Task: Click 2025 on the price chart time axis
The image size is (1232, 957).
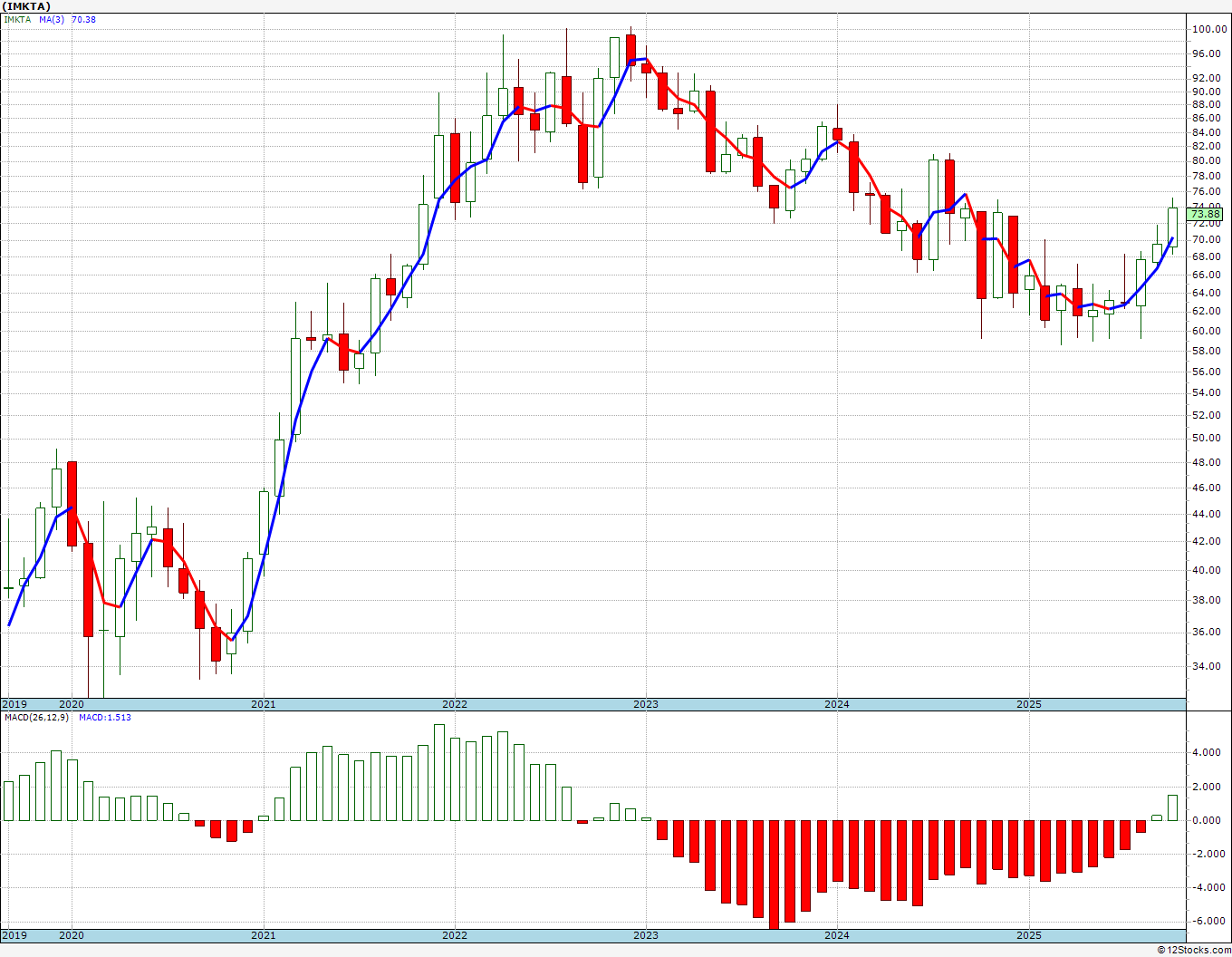Action: click(1028, 704)
